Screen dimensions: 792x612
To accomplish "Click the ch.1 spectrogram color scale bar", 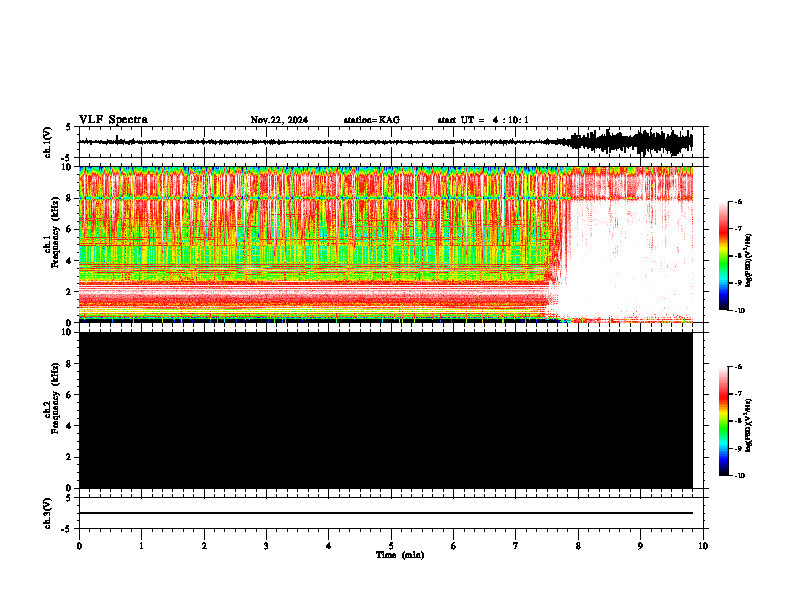I will coord(724,256).
